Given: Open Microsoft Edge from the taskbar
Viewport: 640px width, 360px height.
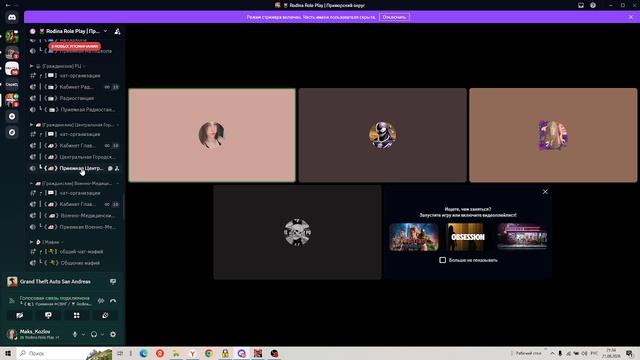Looking at the screenshot, I should point(144,353).
